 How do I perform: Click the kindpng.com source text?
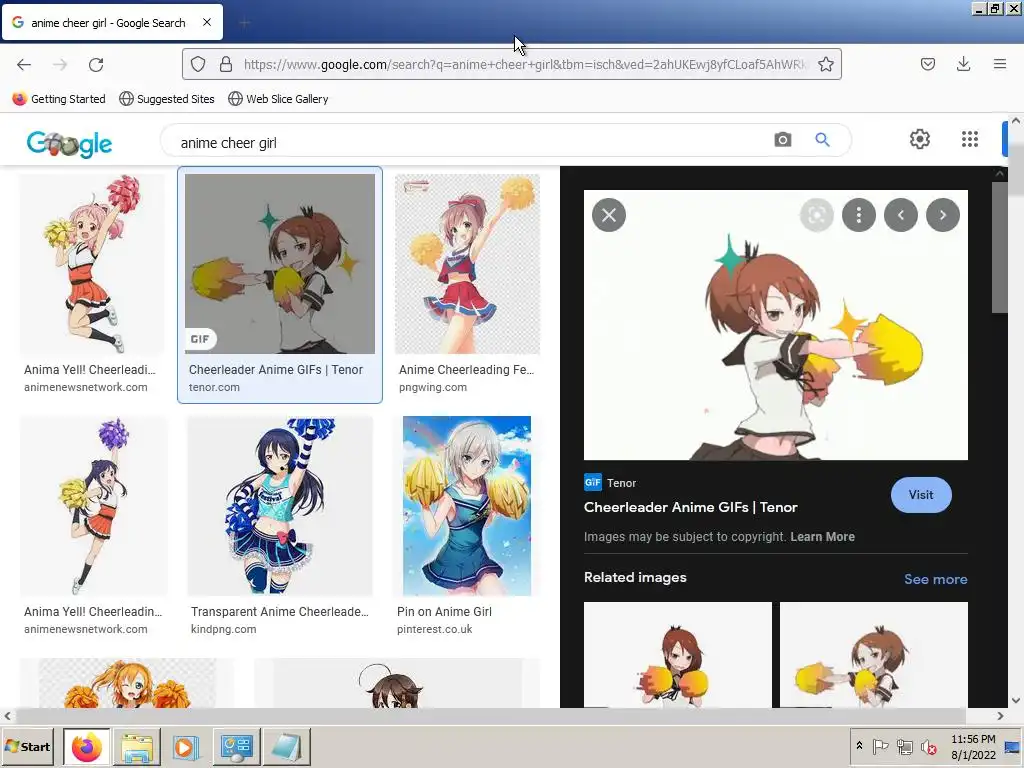coord(223,630)
